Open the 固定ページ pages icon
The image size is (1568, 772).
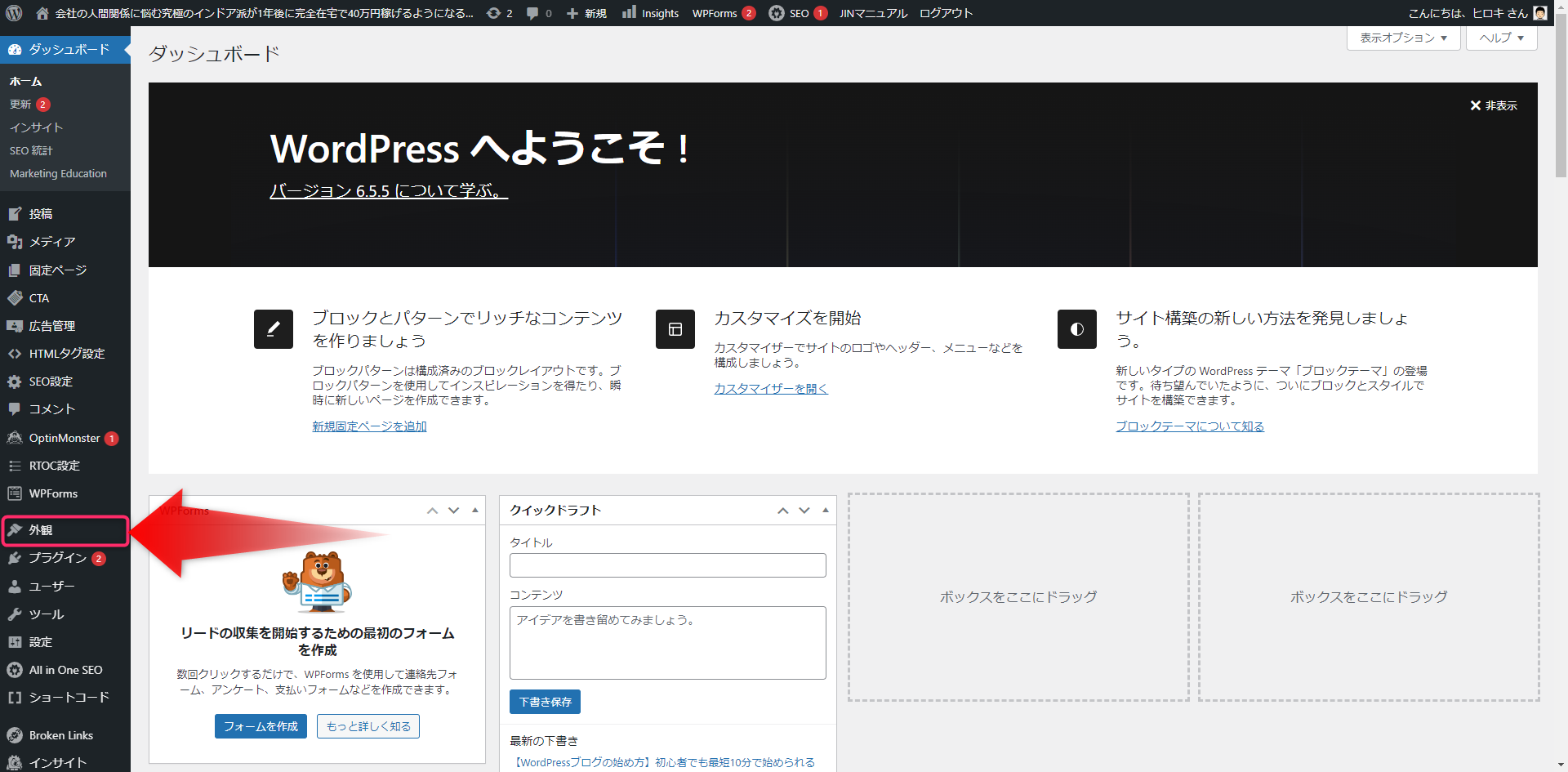point(15,270)
